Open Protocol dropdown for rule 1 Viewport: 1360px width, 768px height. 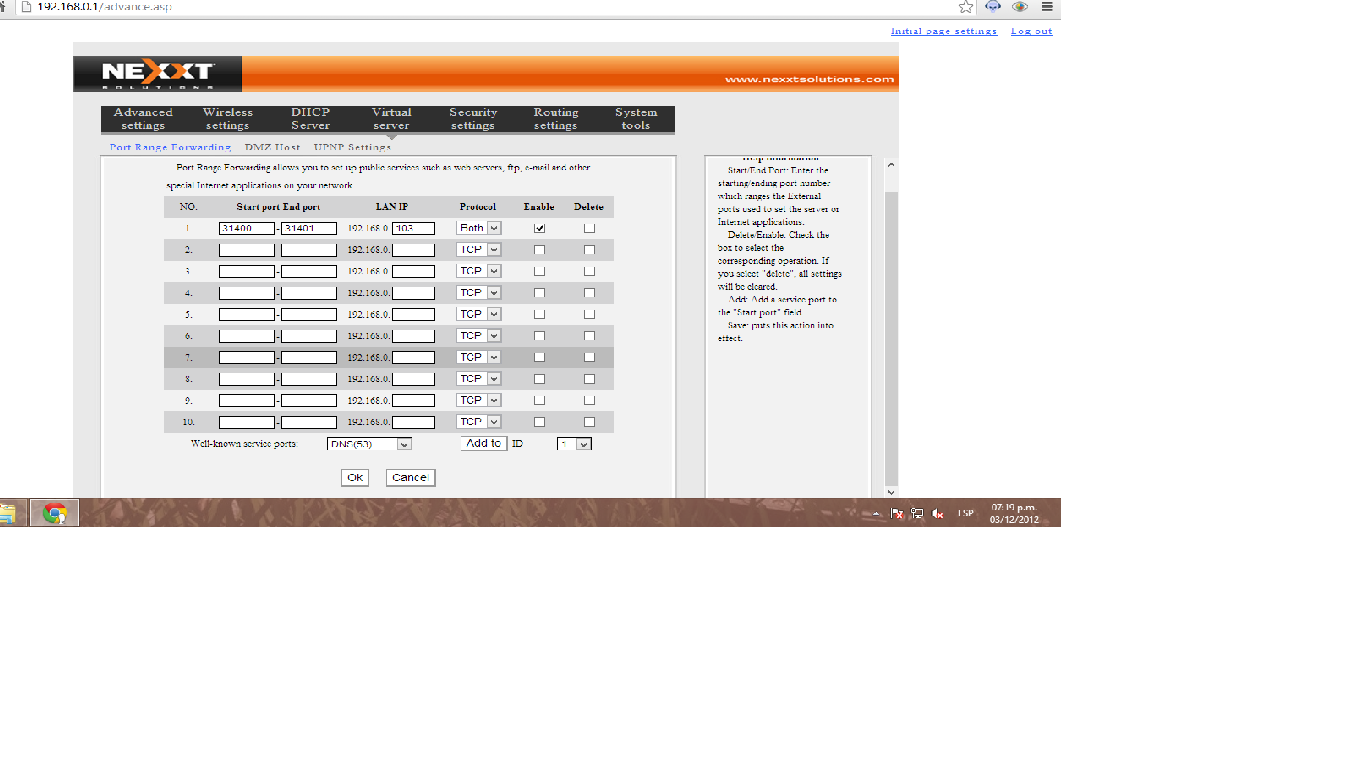point(479,228)
